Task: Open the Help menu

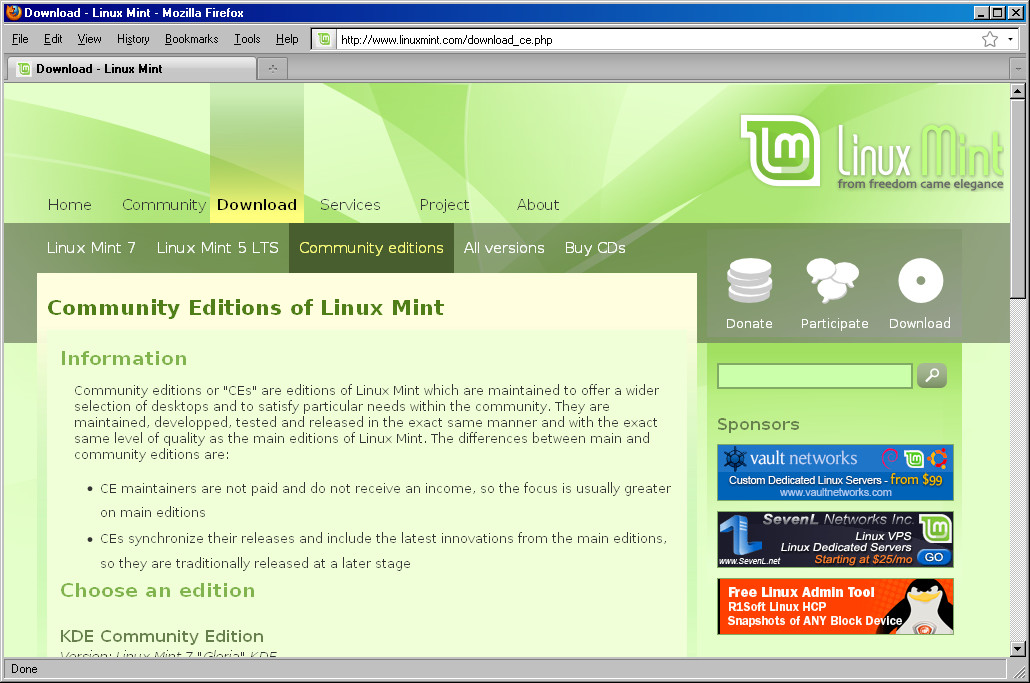Action: (x=287, y=39)
